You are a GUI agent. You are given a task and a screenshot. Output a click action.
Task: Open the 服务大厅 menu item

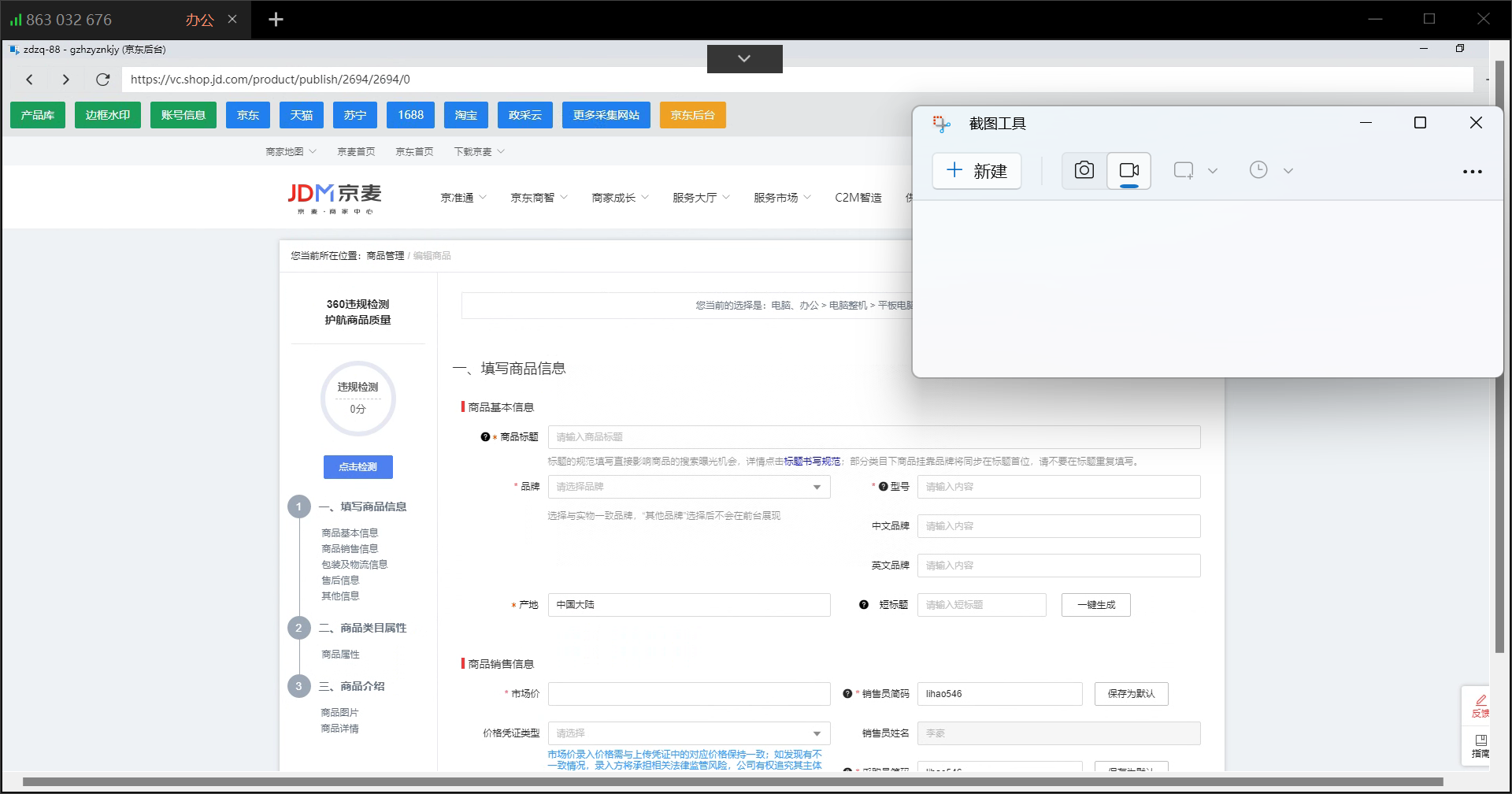[x=700, y=198]
